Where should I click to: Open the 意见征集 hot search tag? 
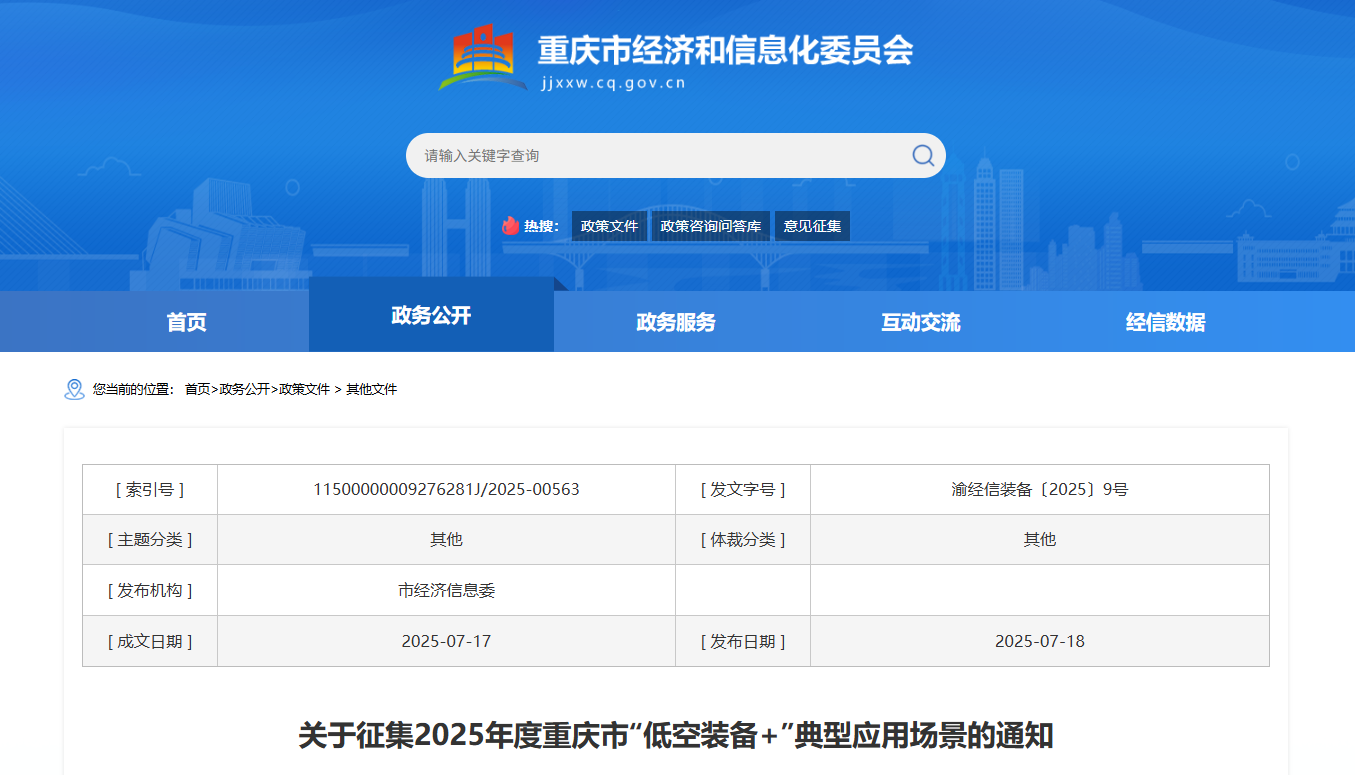pyautogui.click(x=812, y=226)
